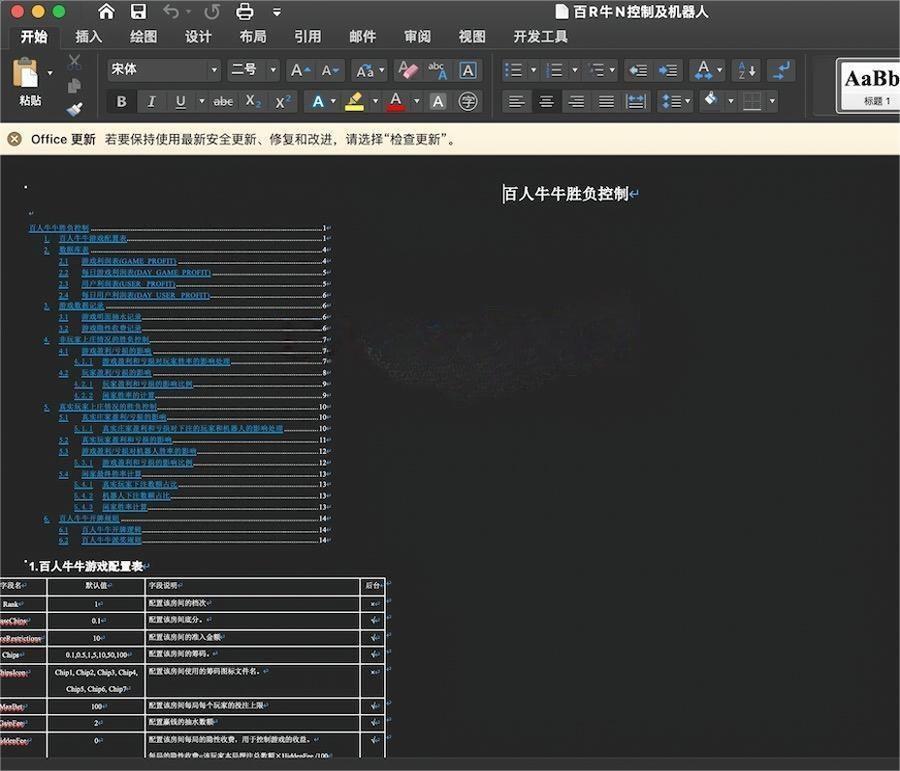The height and width of the screenshot is (771, 900).
Task: Cut selection with scissors icon
Action: (x=74, y=62)
